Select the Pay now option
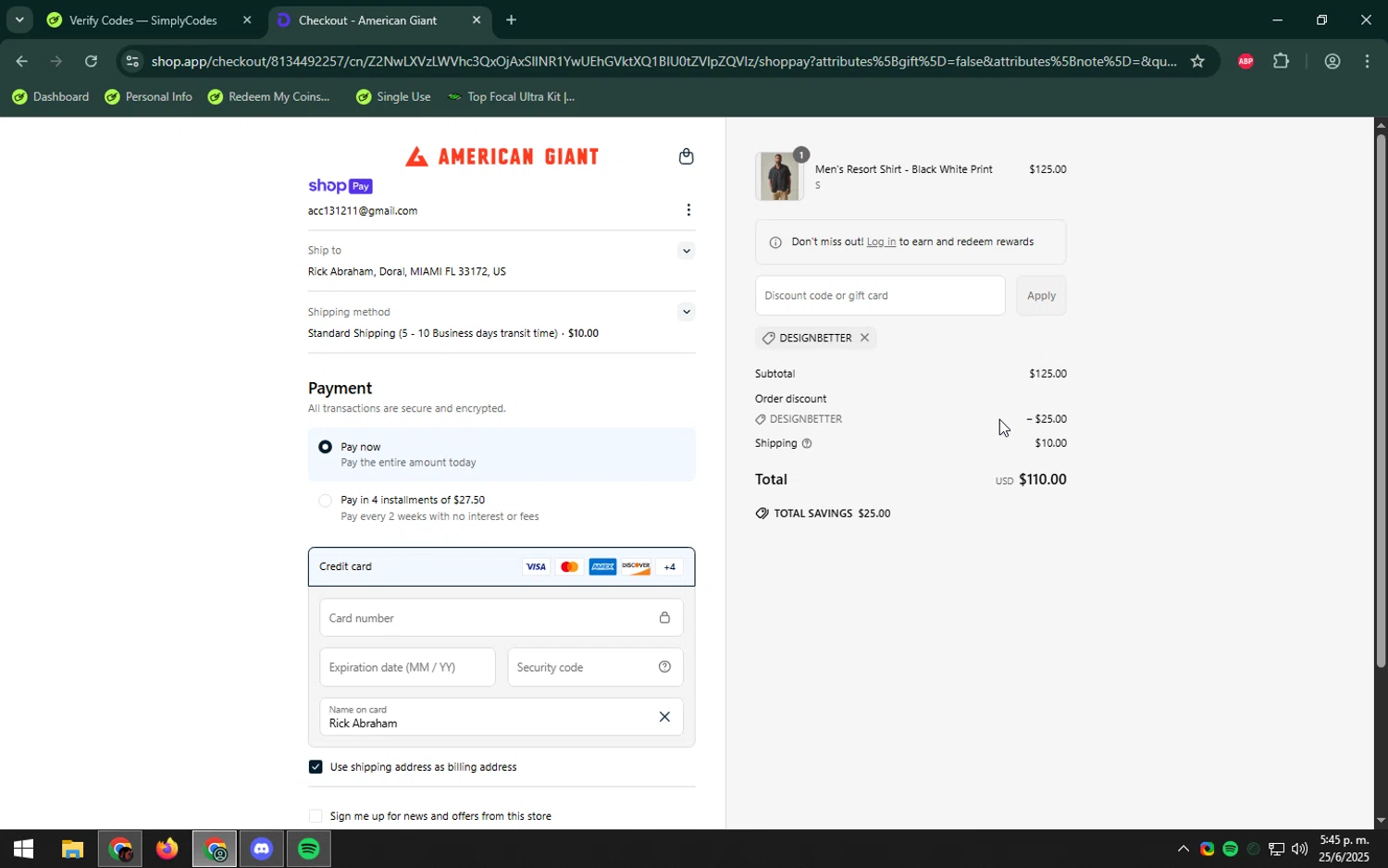The width and height of the screenshot is (1388, 868). [x=325, y=447]
